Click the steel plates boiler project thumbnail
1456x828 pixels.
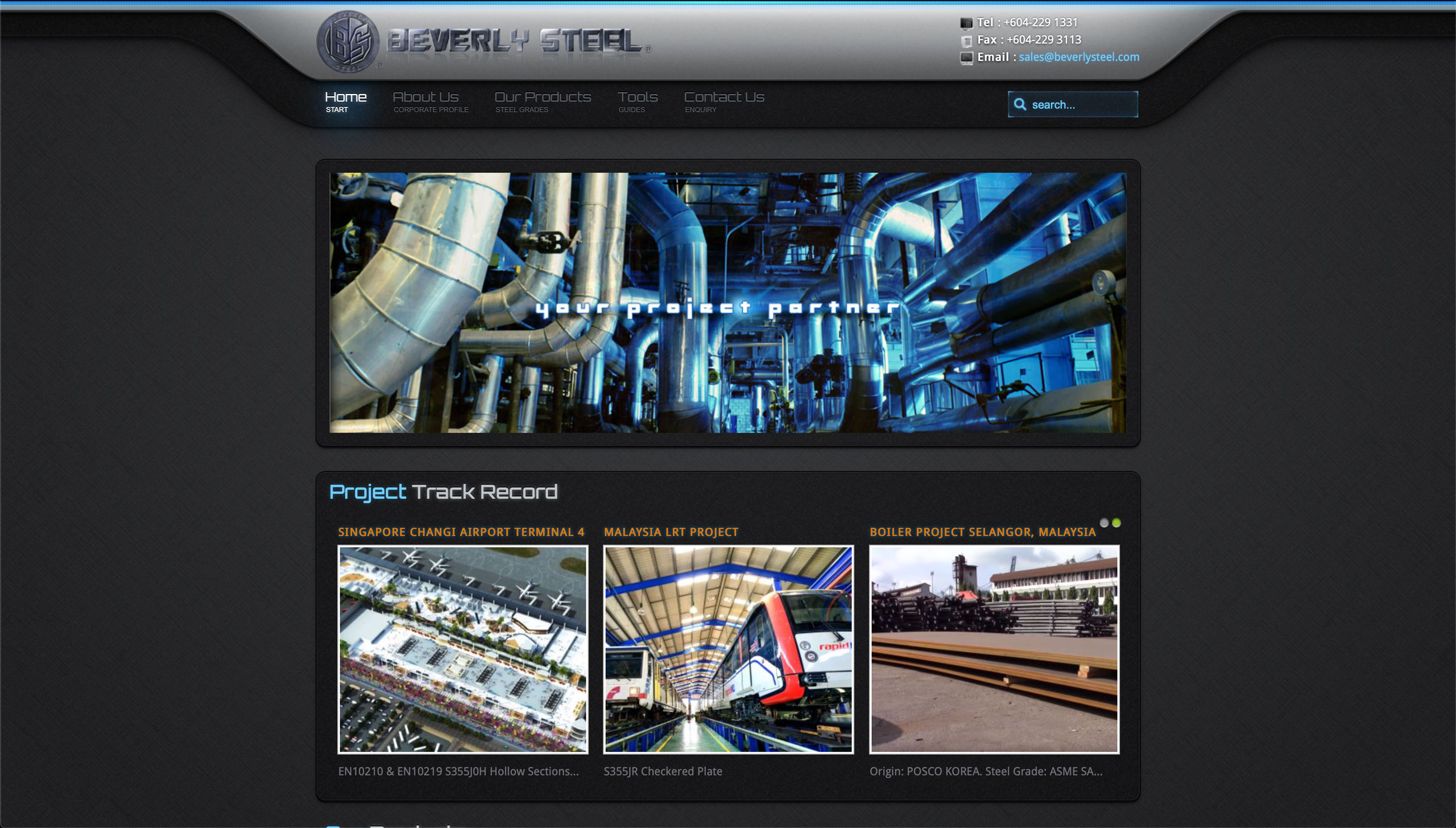[x=994, y=649]
